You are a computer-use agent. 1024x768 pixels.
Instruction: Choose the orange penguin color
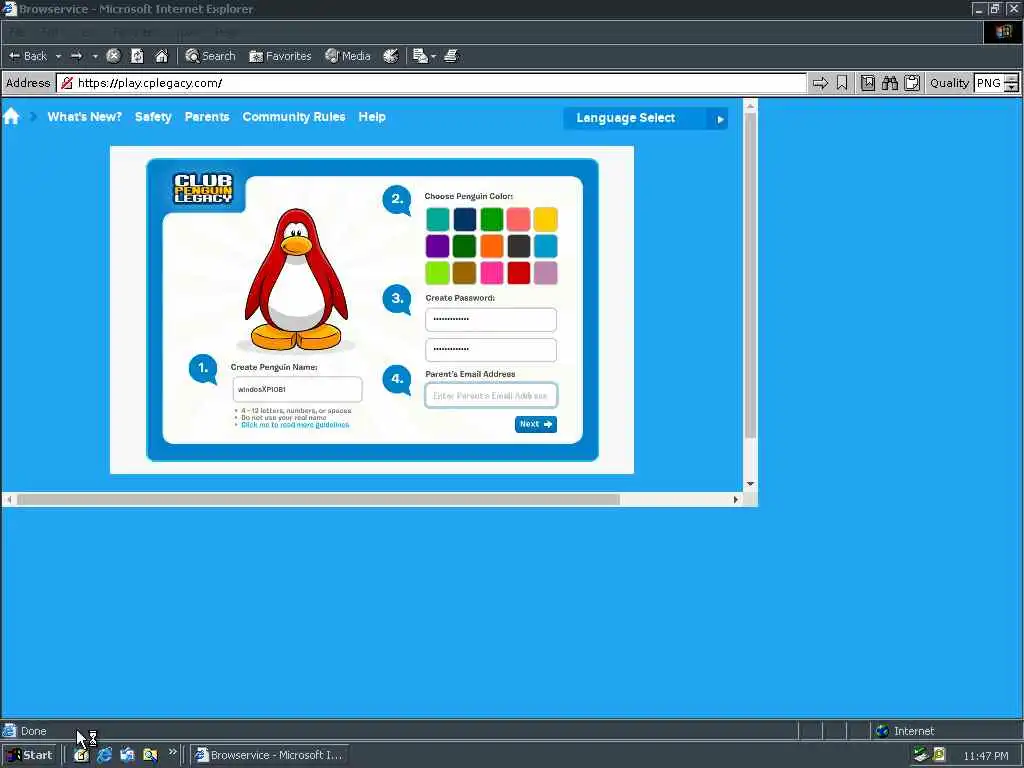pyautogui.click(x=492, y=246)
